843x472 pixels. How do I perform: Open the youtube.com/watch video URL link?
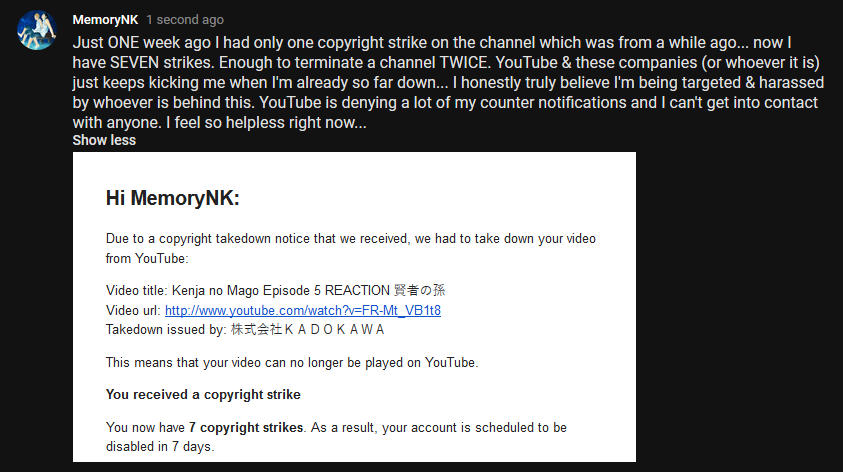(303, 310)
